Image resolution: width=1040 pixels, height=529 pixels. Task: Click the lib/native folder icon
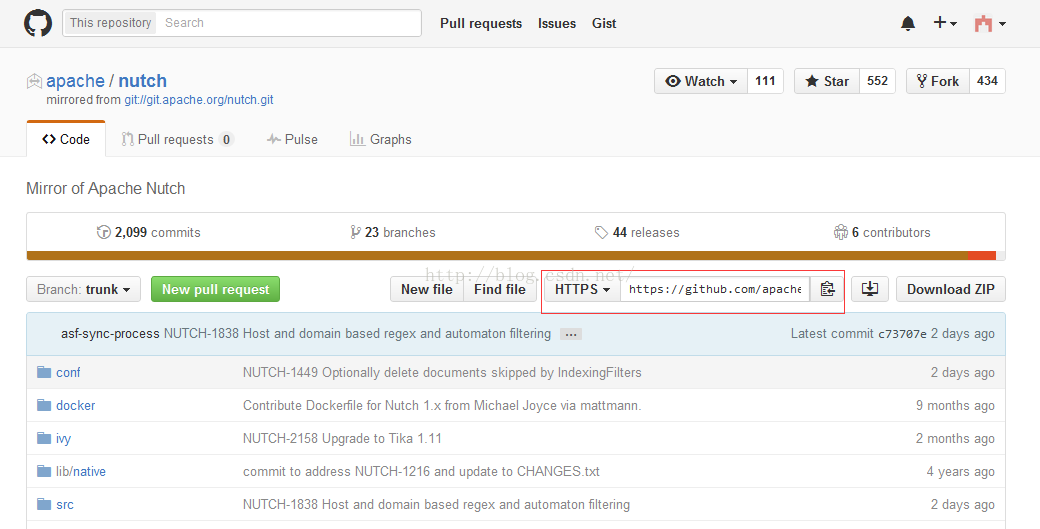tap(44, 471)
